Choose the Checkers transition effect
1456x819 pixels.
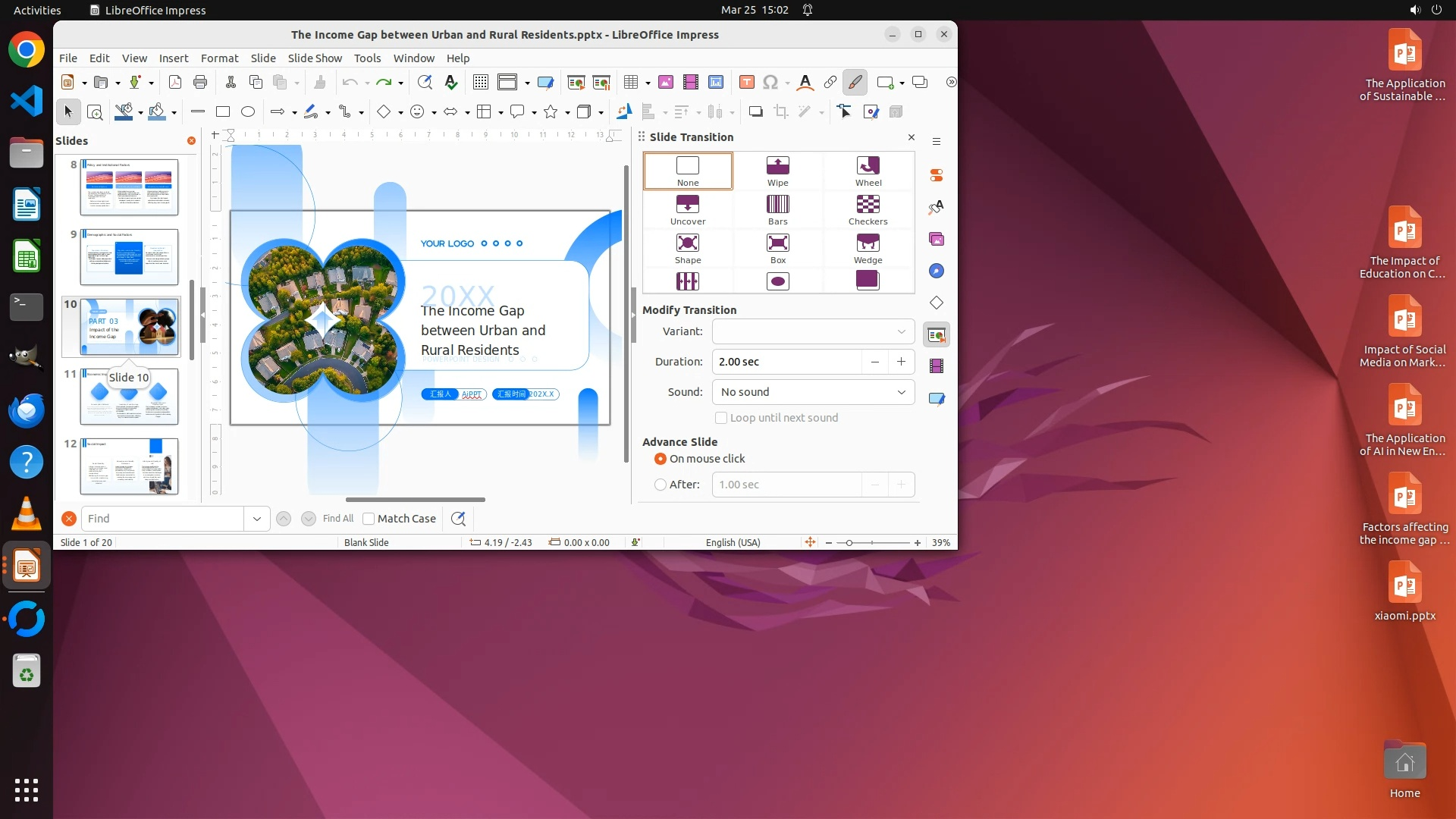tap(868, 209)
